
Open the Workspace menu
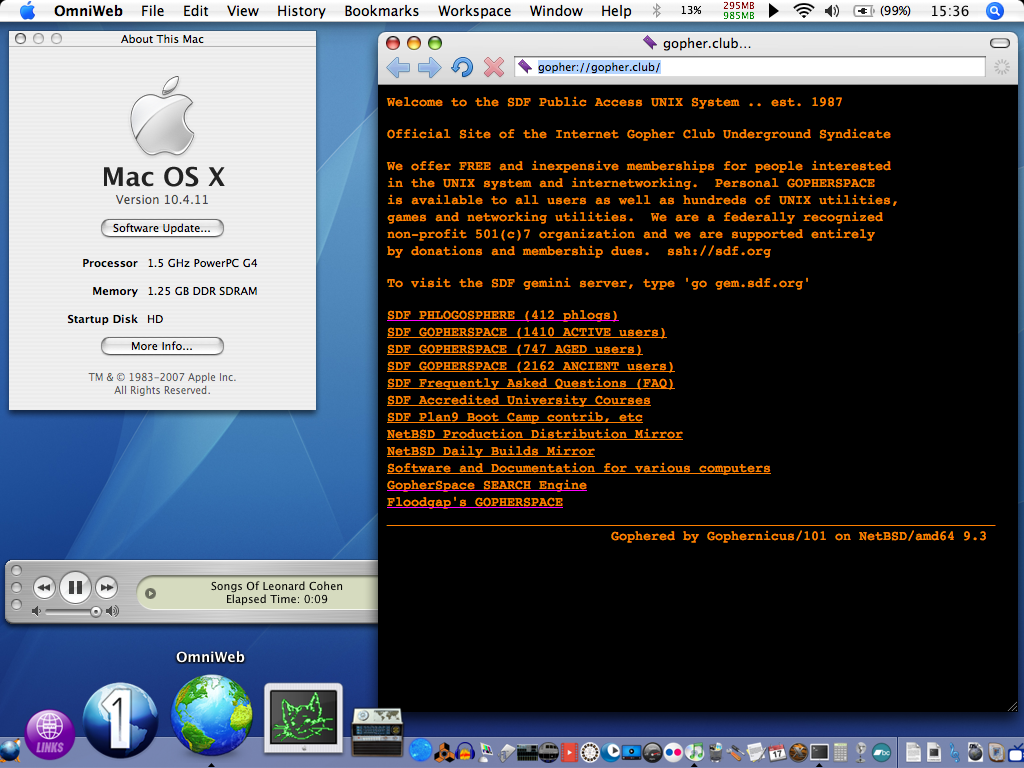coord(474,10)
